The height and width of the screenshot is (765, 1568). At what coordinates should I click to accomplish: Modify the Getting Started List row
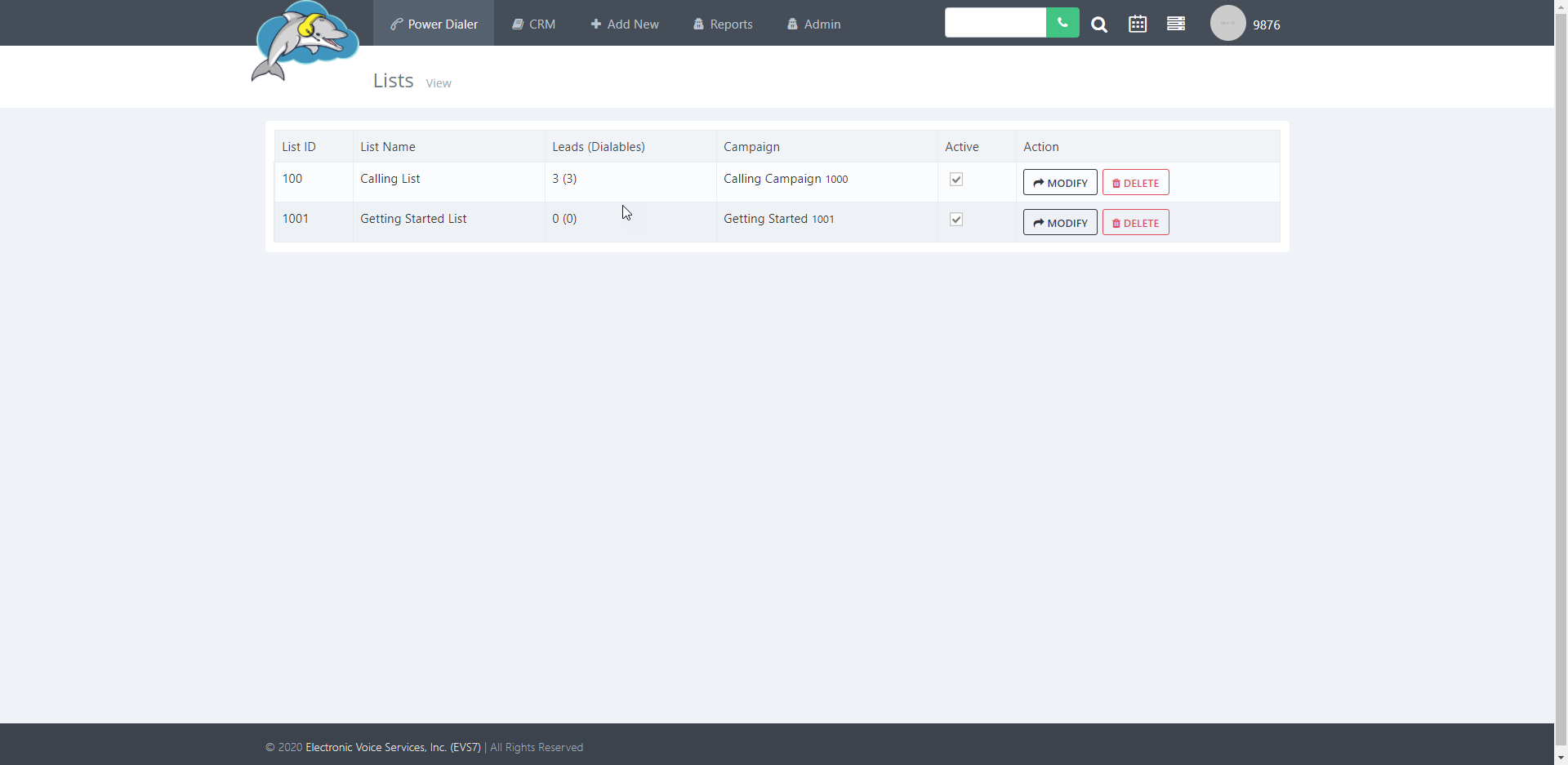1060,222
